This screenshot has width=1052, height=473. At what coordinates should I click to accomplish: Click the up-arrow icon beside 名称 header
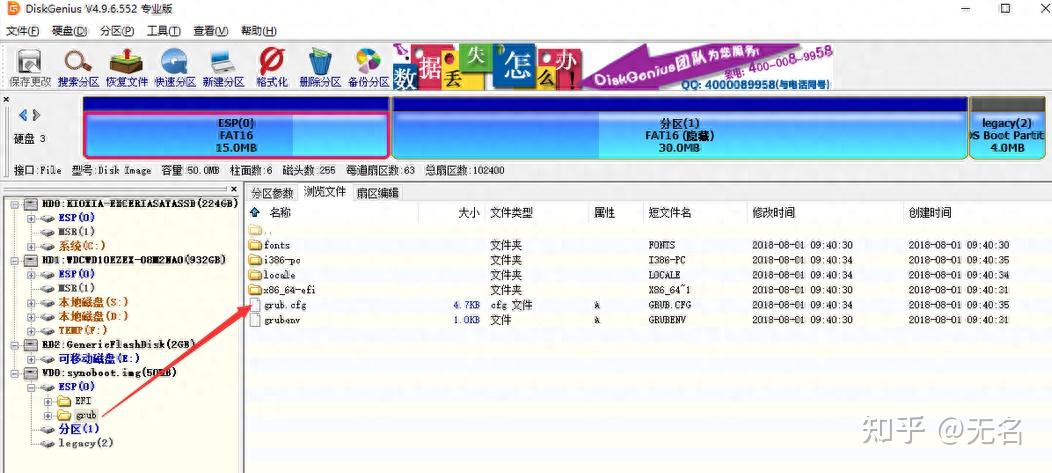[x=255, y=213]
